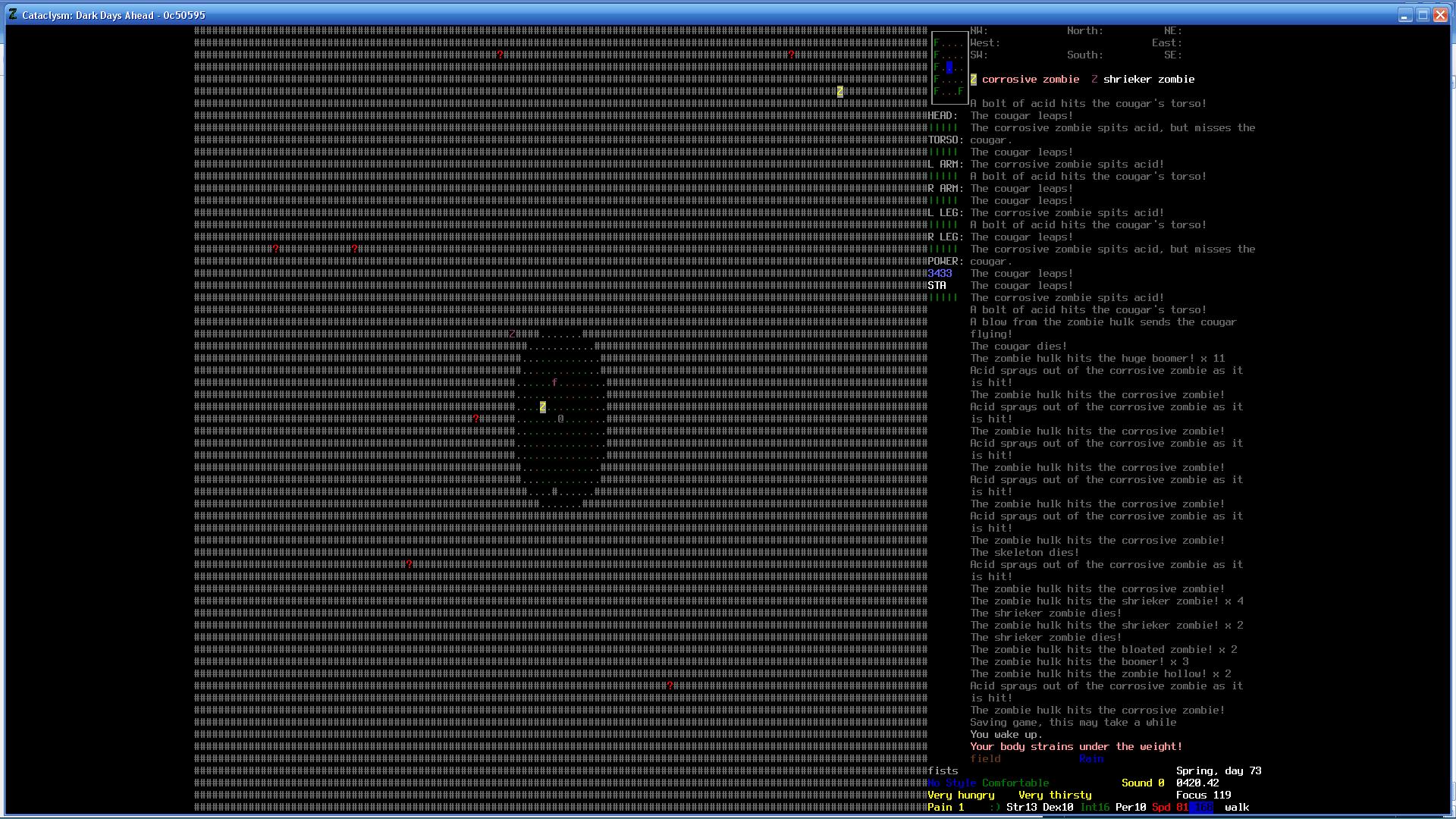Click the Very hungry status text
The width and height of the screenshot is (1456, 819).
pos(960,795)
